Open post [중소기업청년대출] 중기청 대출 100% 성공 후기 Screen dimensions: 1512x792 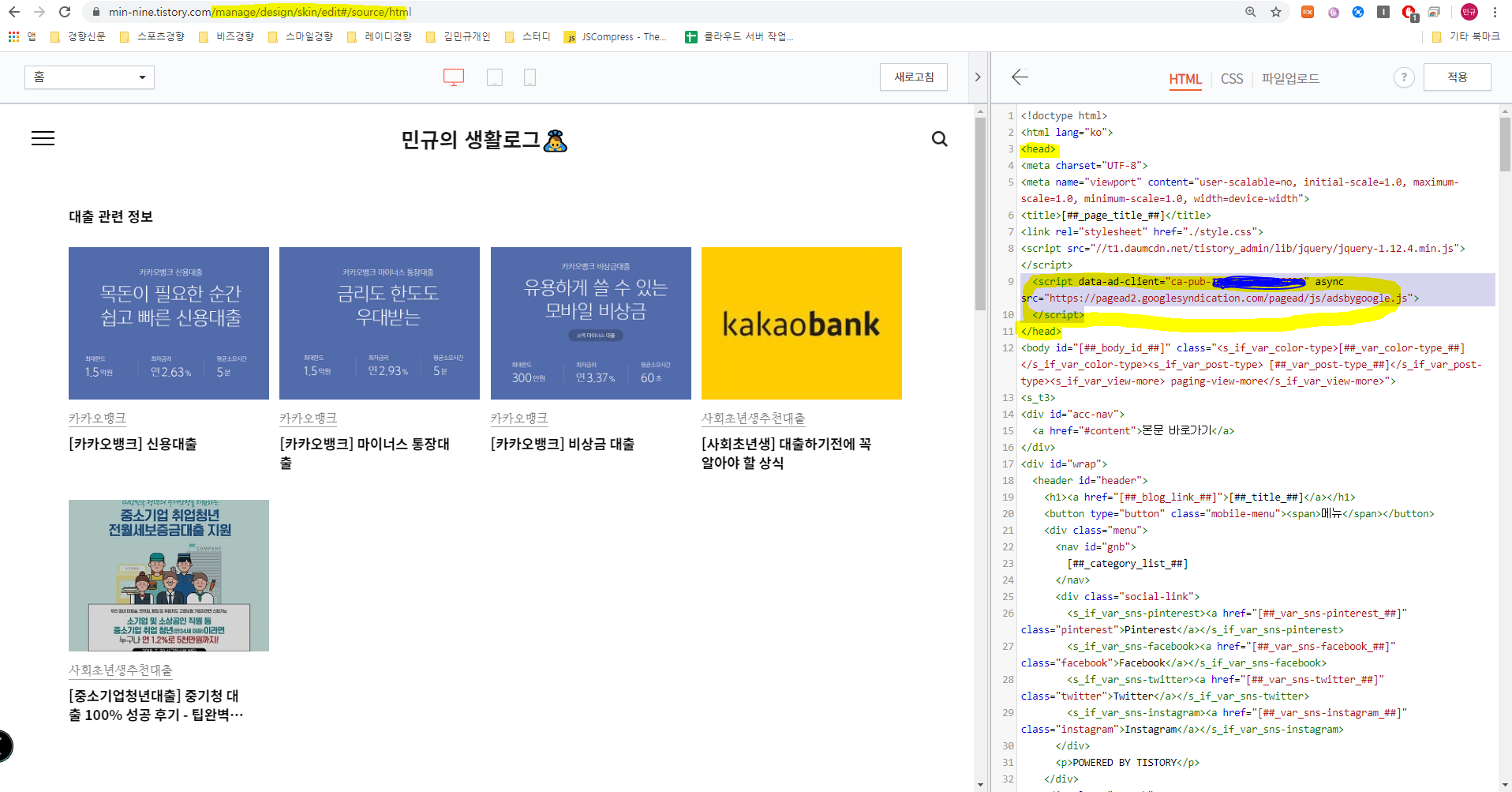pos(155,705)
